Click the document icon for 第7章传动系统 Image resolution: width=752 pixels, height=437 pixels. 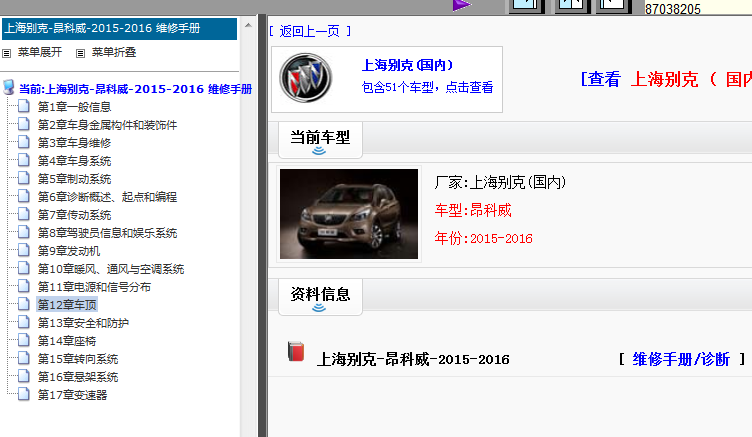(x=24, y=214)
